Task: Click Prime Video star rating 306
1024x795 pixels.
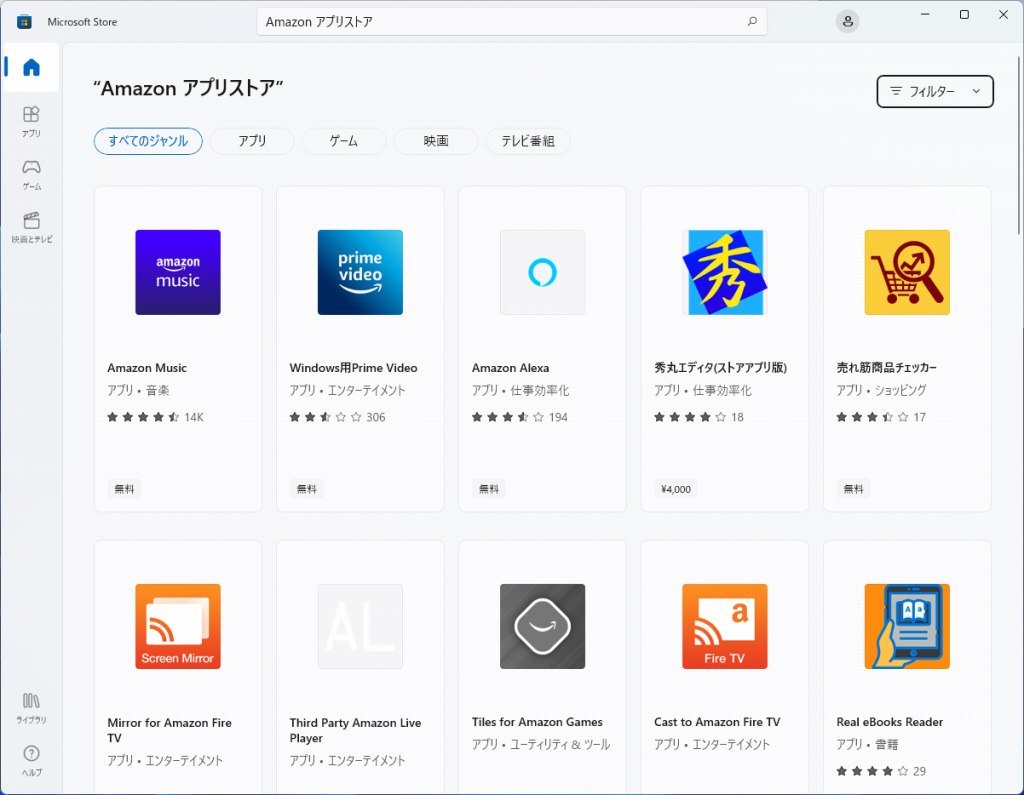Action: 338,417
